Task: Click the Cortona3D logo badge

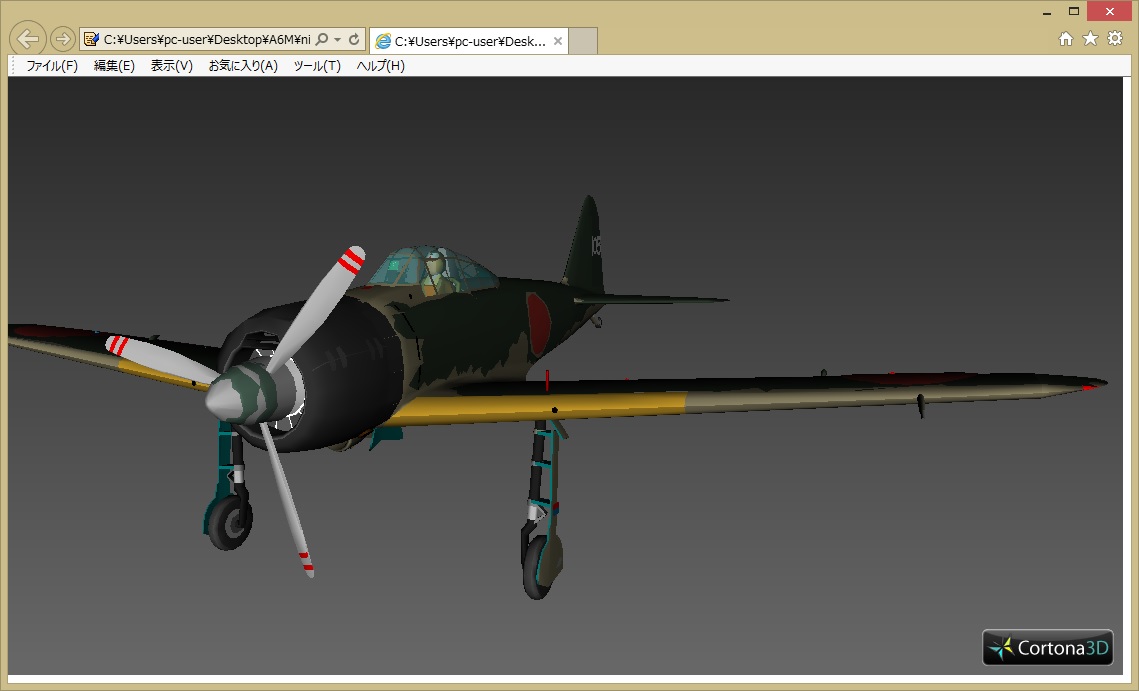Action: (x=1048, y=648)
